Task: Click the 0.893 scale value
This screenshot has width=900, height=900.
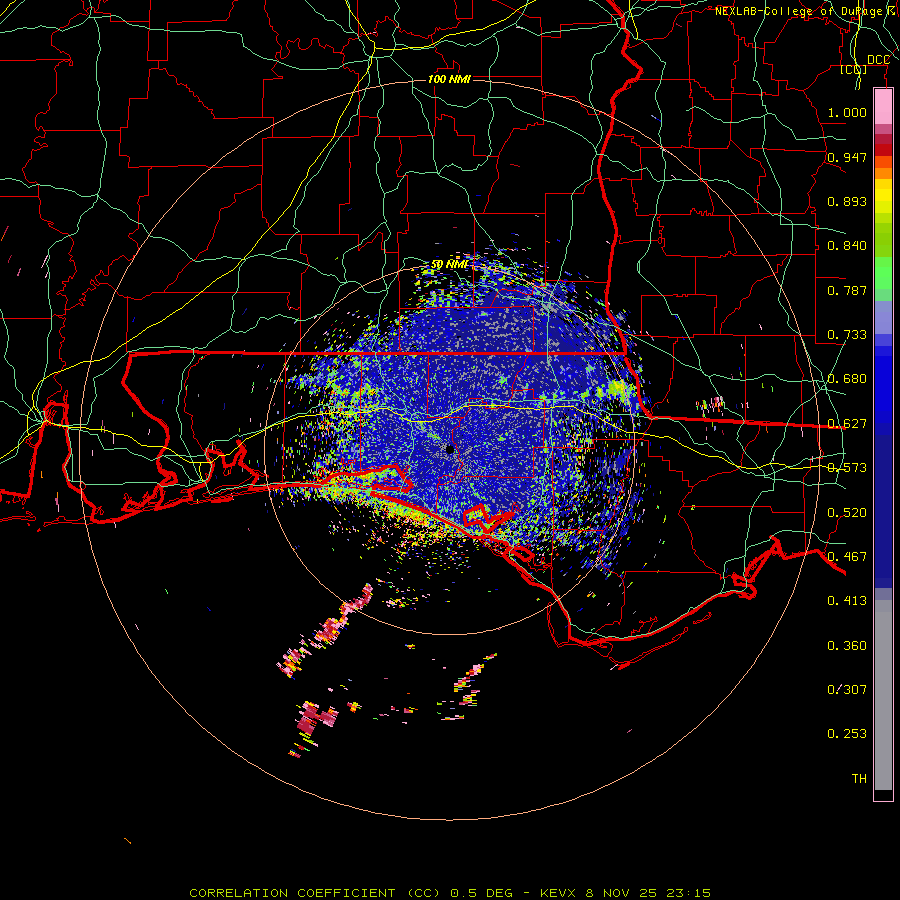Action: click(847, 201)
